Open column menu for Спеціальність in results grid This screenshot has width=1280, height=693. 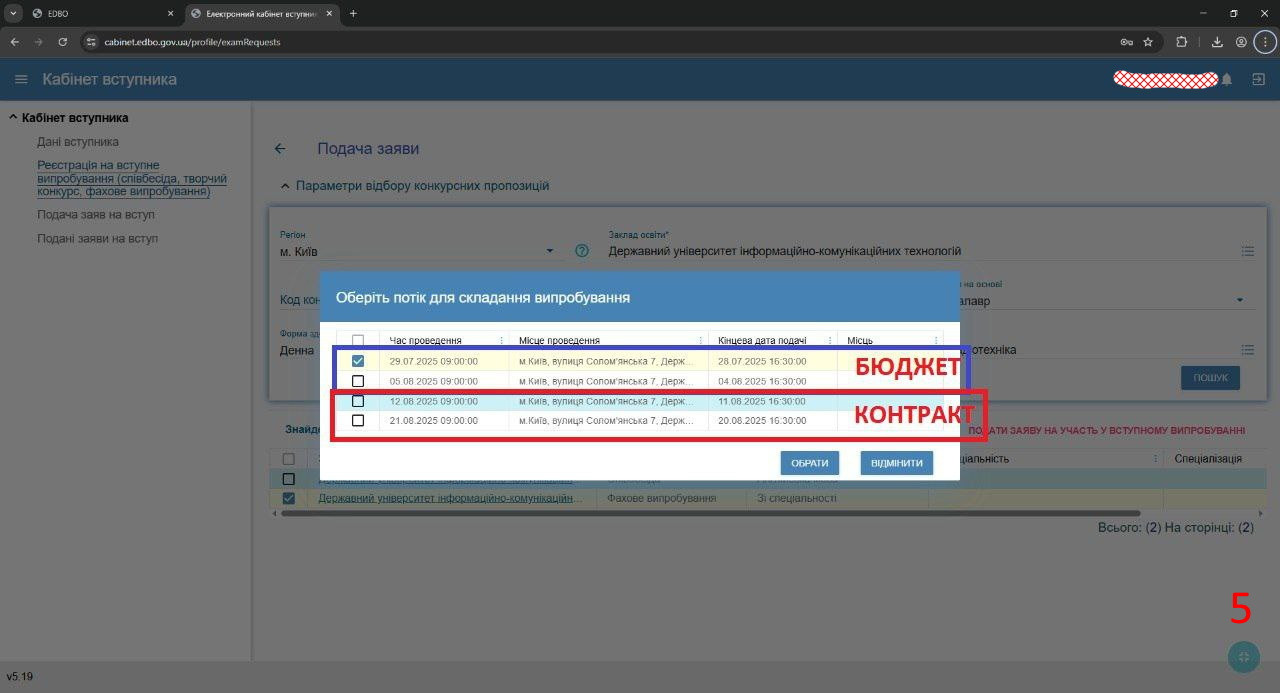point(1156,458)
